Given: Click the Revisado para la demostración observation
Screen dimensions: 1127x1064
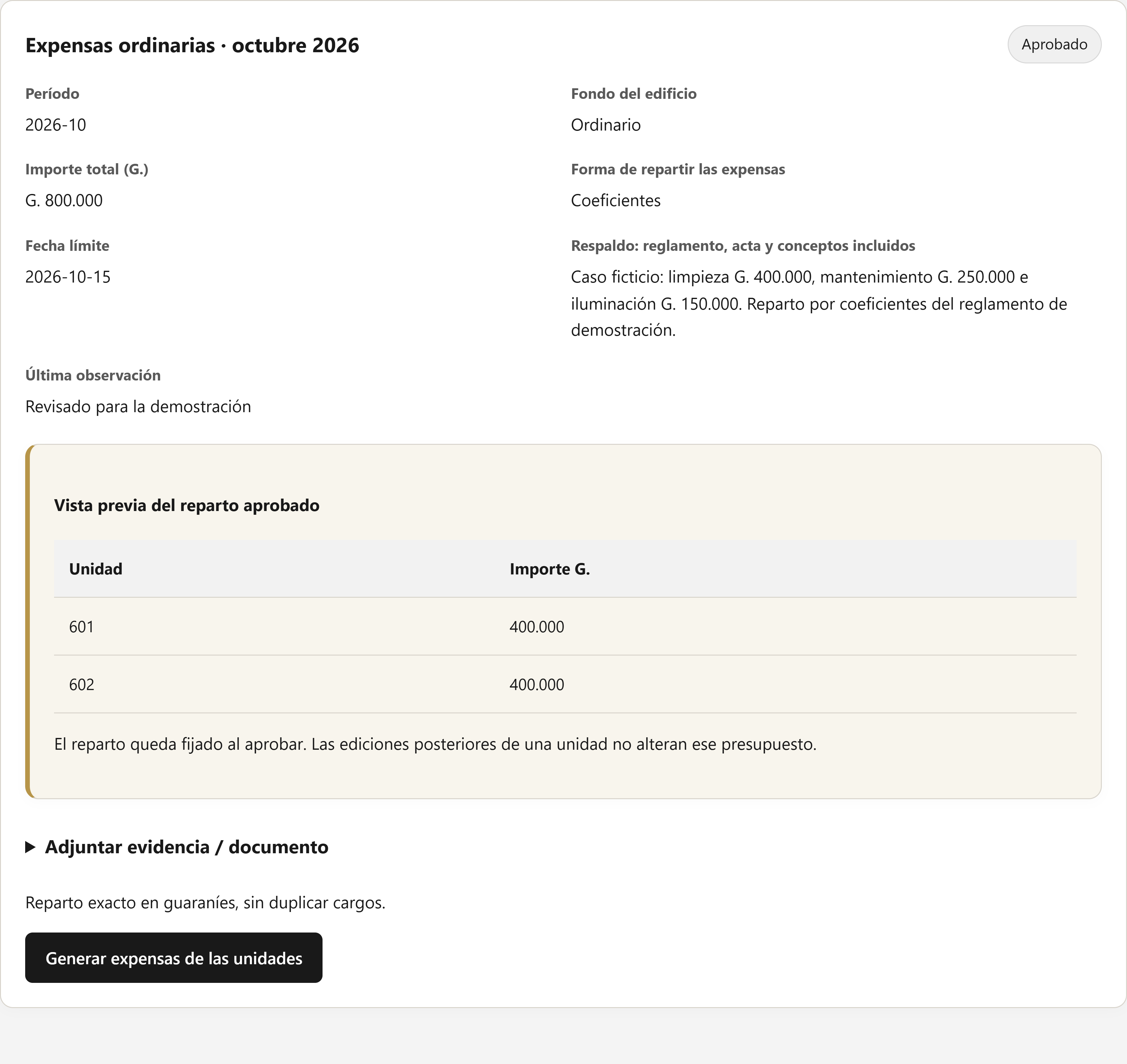Looking at the screenshot, I should coord(138,407).
